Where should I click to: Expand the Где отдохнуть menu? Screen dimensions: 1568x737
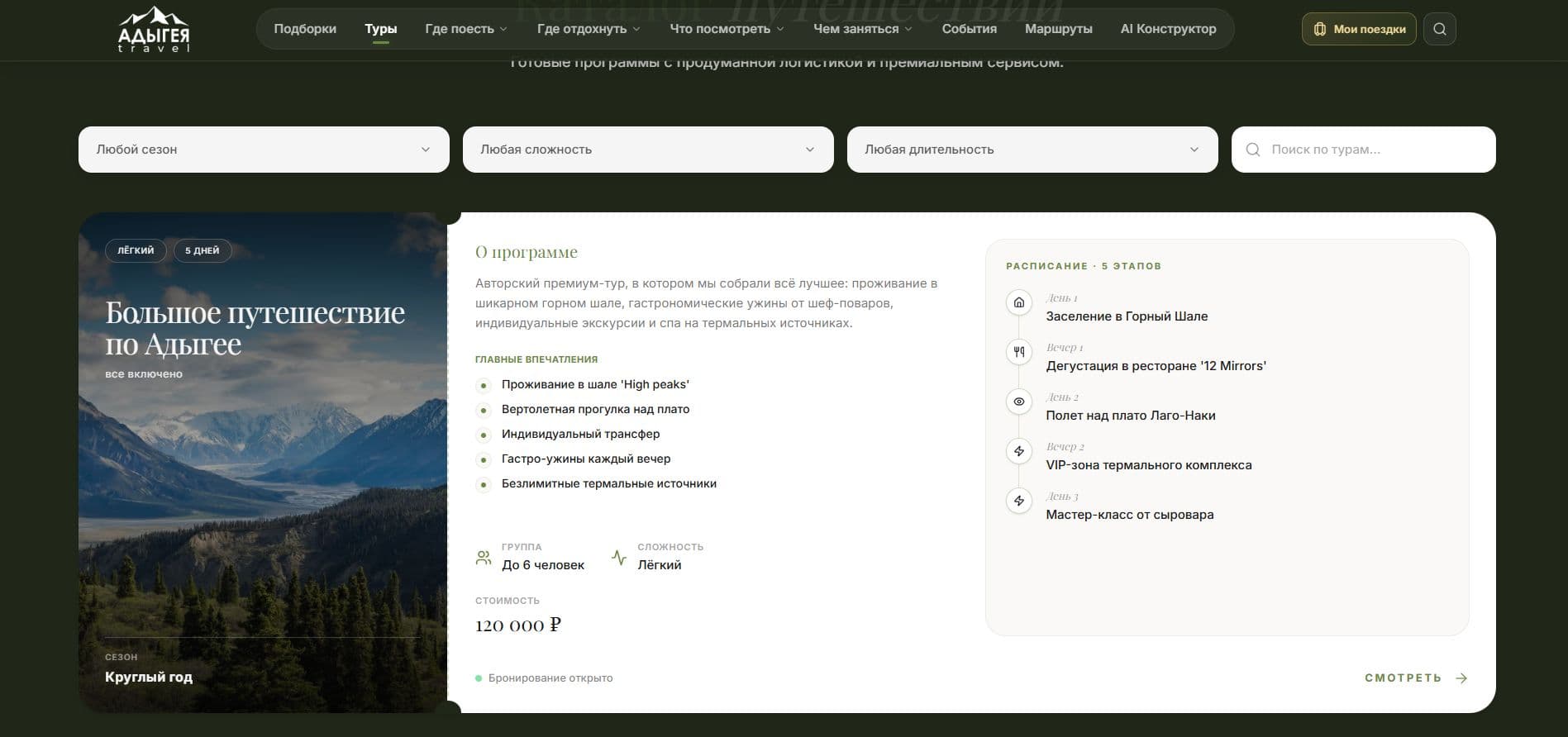click(x=589, y=29)
